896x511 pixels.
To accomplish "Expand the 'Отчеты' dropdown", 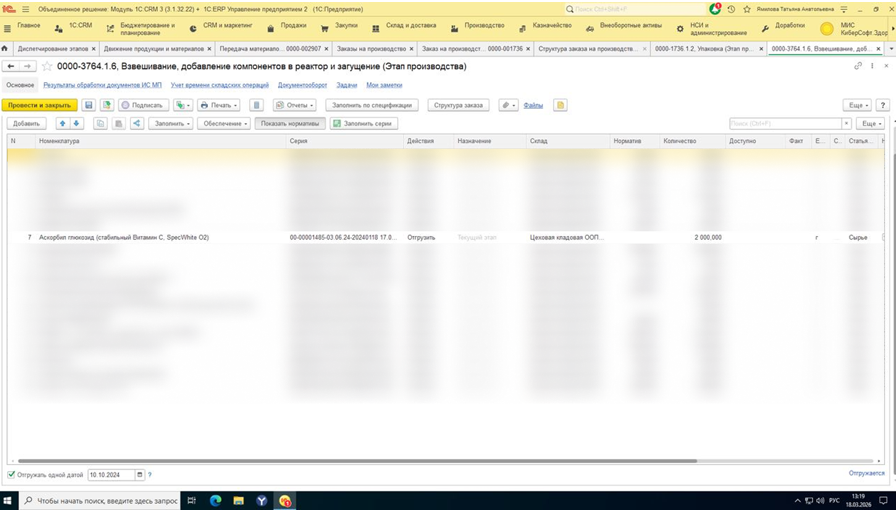I will 295,105.
